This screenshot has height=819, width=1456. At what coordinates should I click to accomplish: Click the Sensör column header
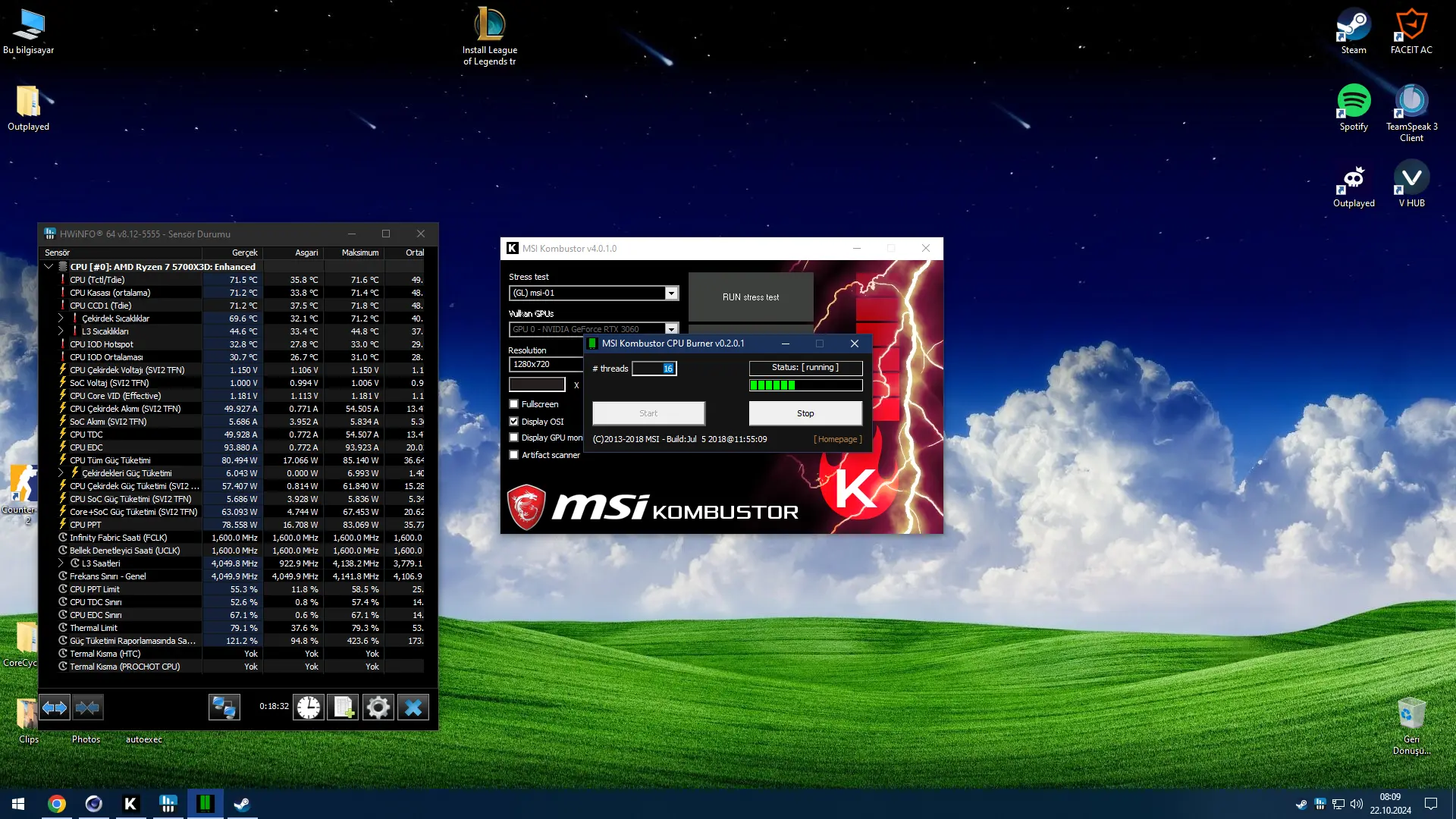point(121,253)
